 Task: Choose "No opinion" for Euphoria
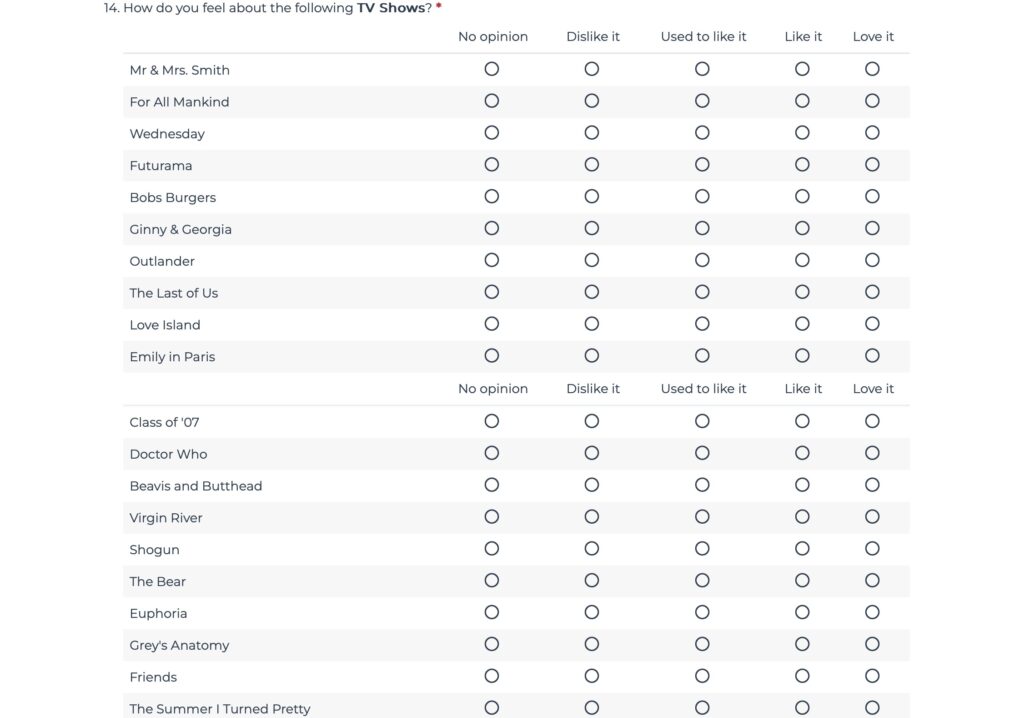click(492, 613)
